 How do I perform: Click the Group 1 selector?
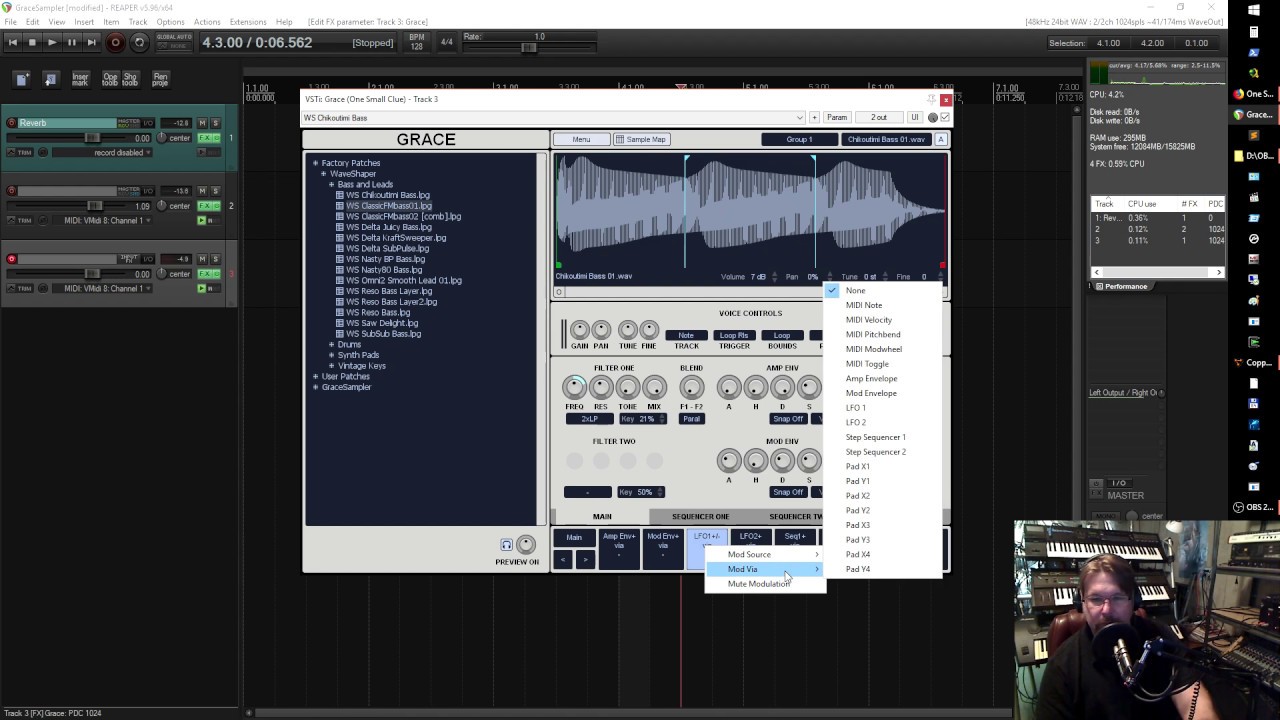799,139
